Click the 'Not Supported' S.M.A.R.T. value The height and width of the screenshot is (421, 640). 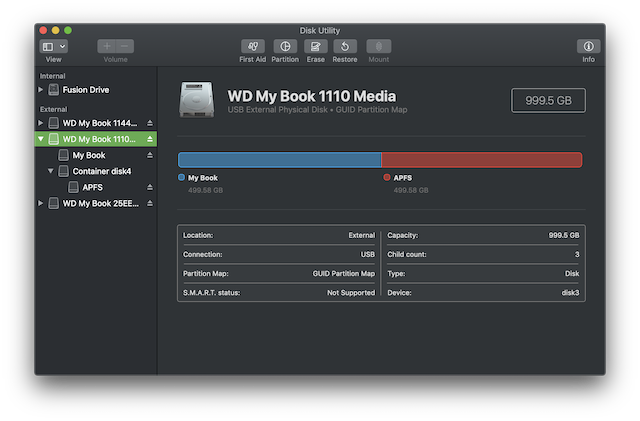pyautogui.click(x=351, y=293)
